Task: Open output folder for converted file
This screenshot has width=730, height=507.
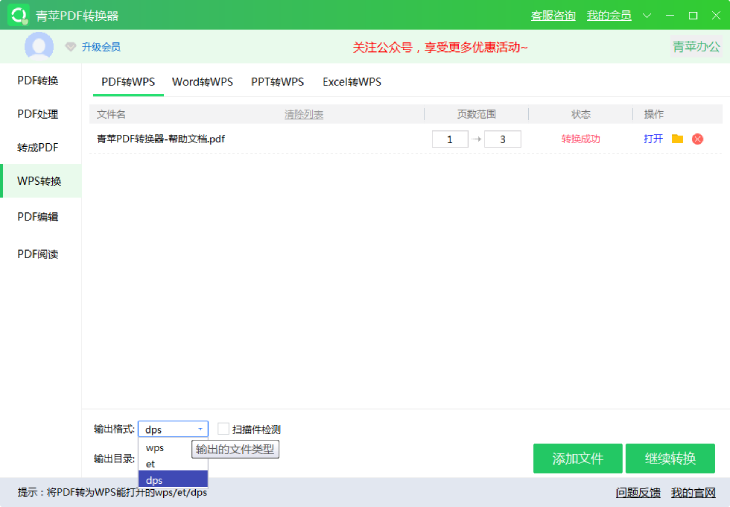Action: click(677, 139)
